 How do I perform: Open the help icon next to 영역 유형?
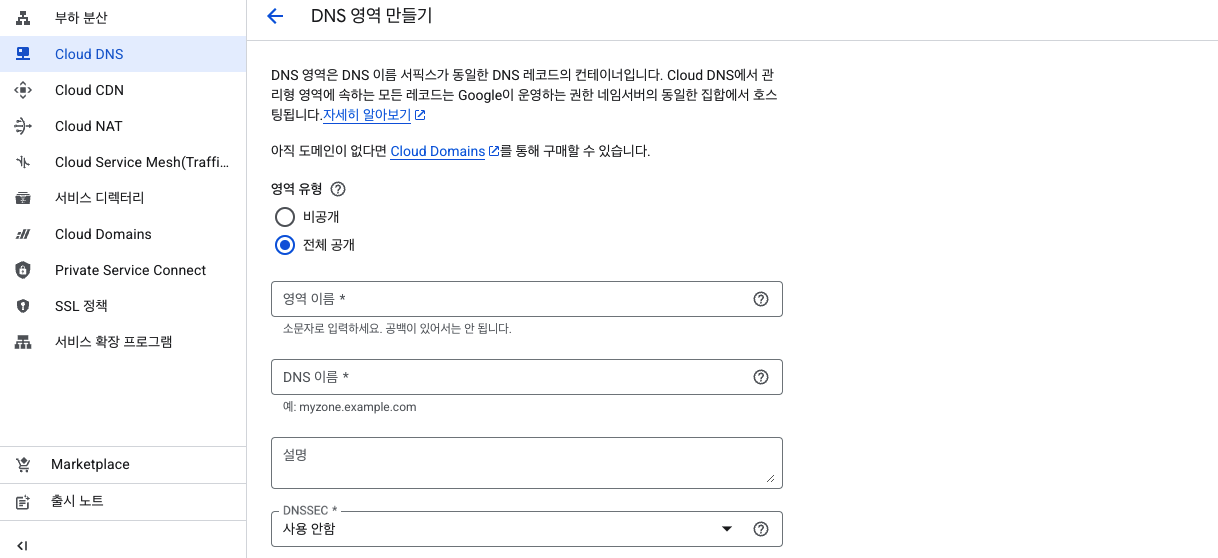[338, 189]
